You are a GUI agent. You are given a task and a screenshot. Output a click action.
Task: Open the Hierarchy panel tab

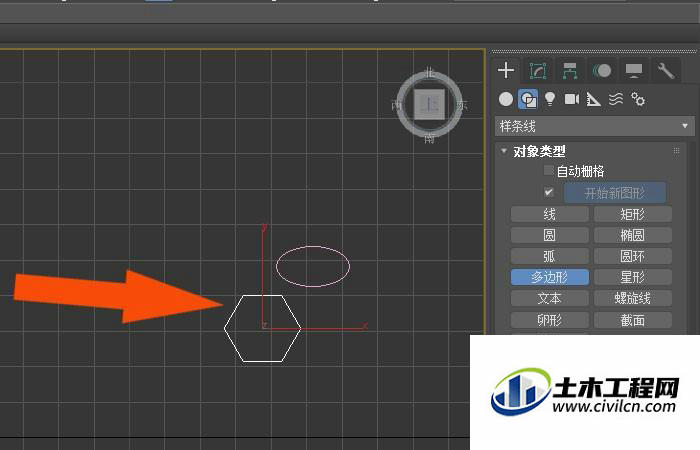coord(570,71)
